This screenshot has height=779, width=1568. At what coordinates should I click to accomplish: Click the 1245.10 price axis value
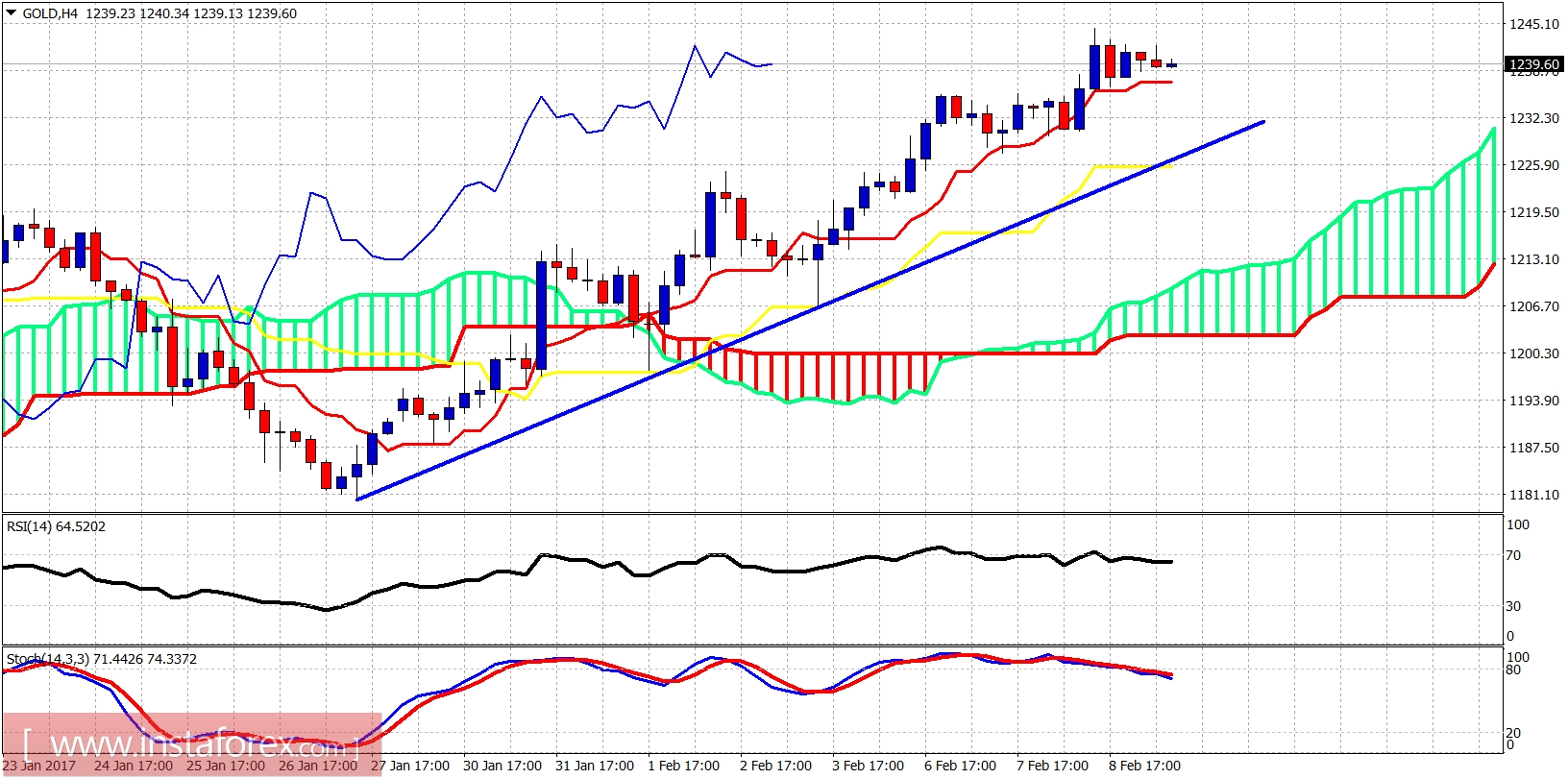click(1534, 24)
